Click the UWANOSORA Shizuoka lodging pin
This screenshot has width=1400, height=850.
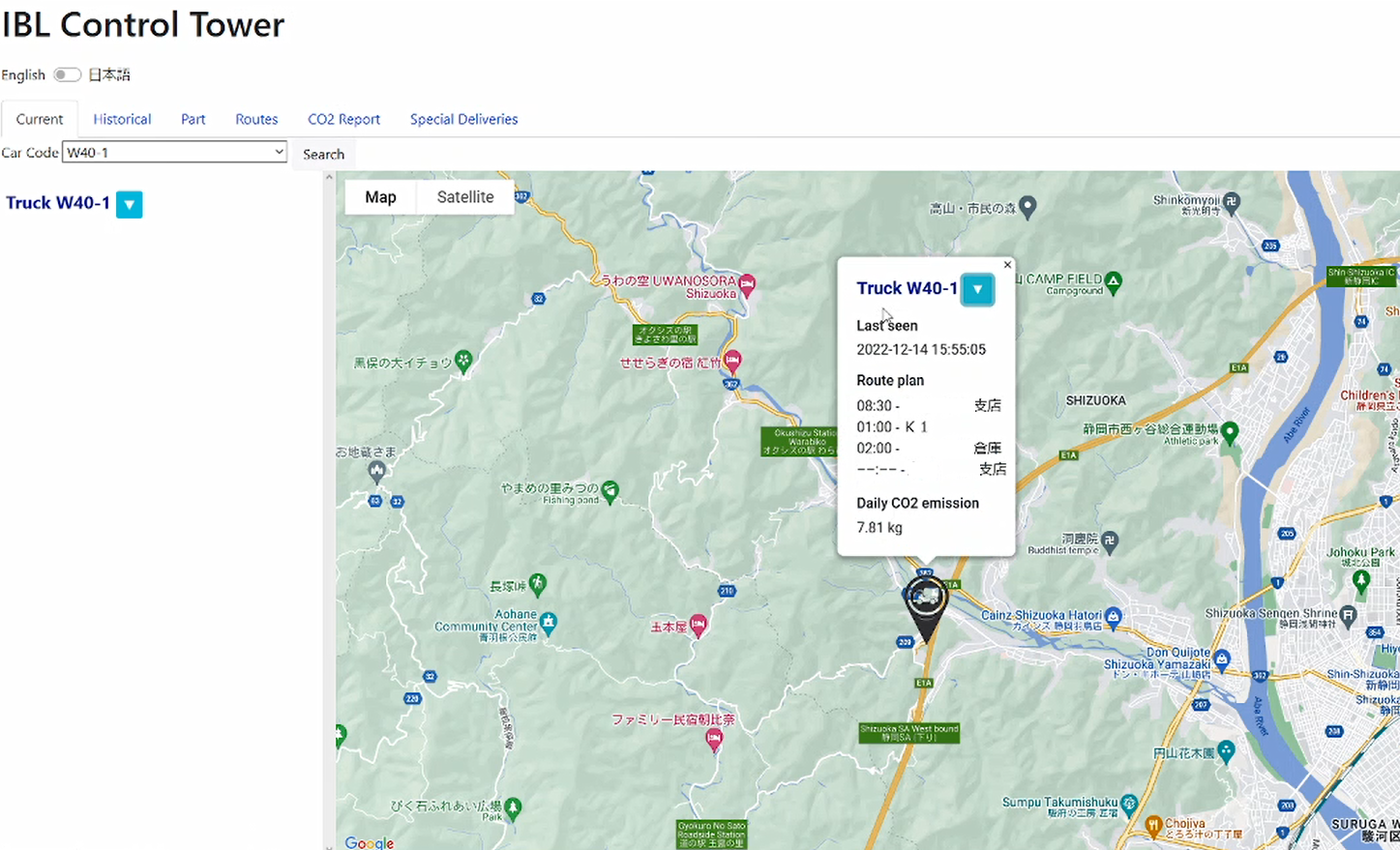point(747,285)
